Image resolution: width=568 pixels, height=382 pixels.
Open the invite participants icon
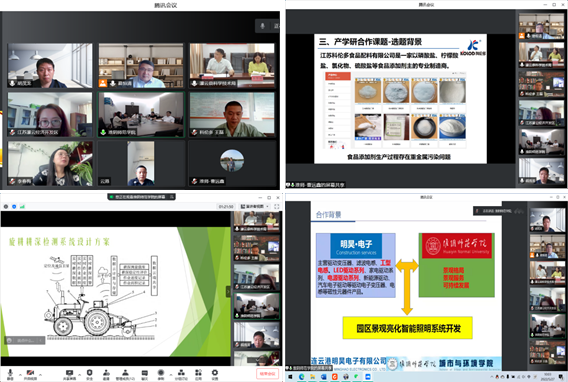point(106,374)
